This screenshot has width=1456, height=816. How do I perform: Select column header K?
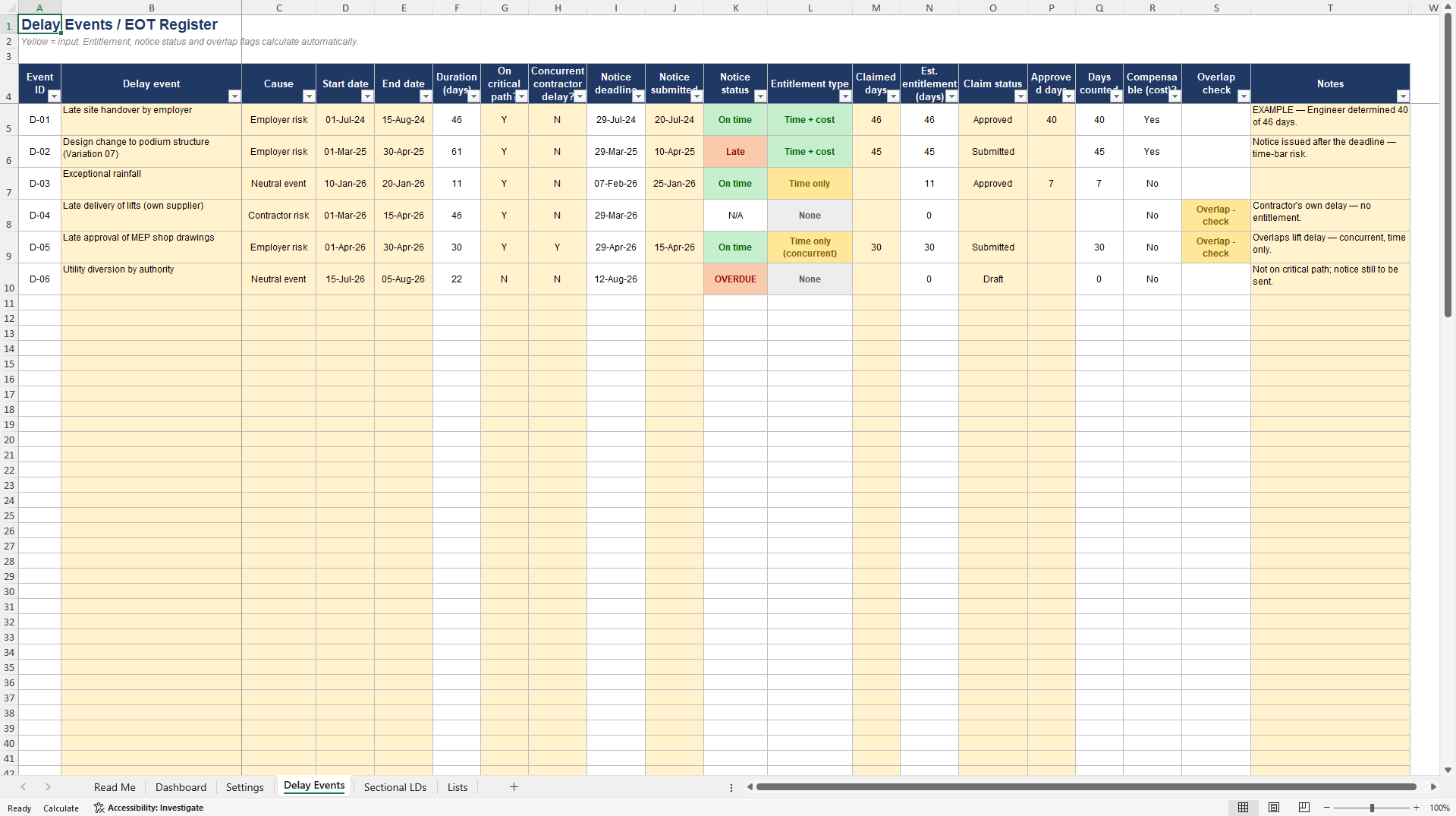click(735, 8)
